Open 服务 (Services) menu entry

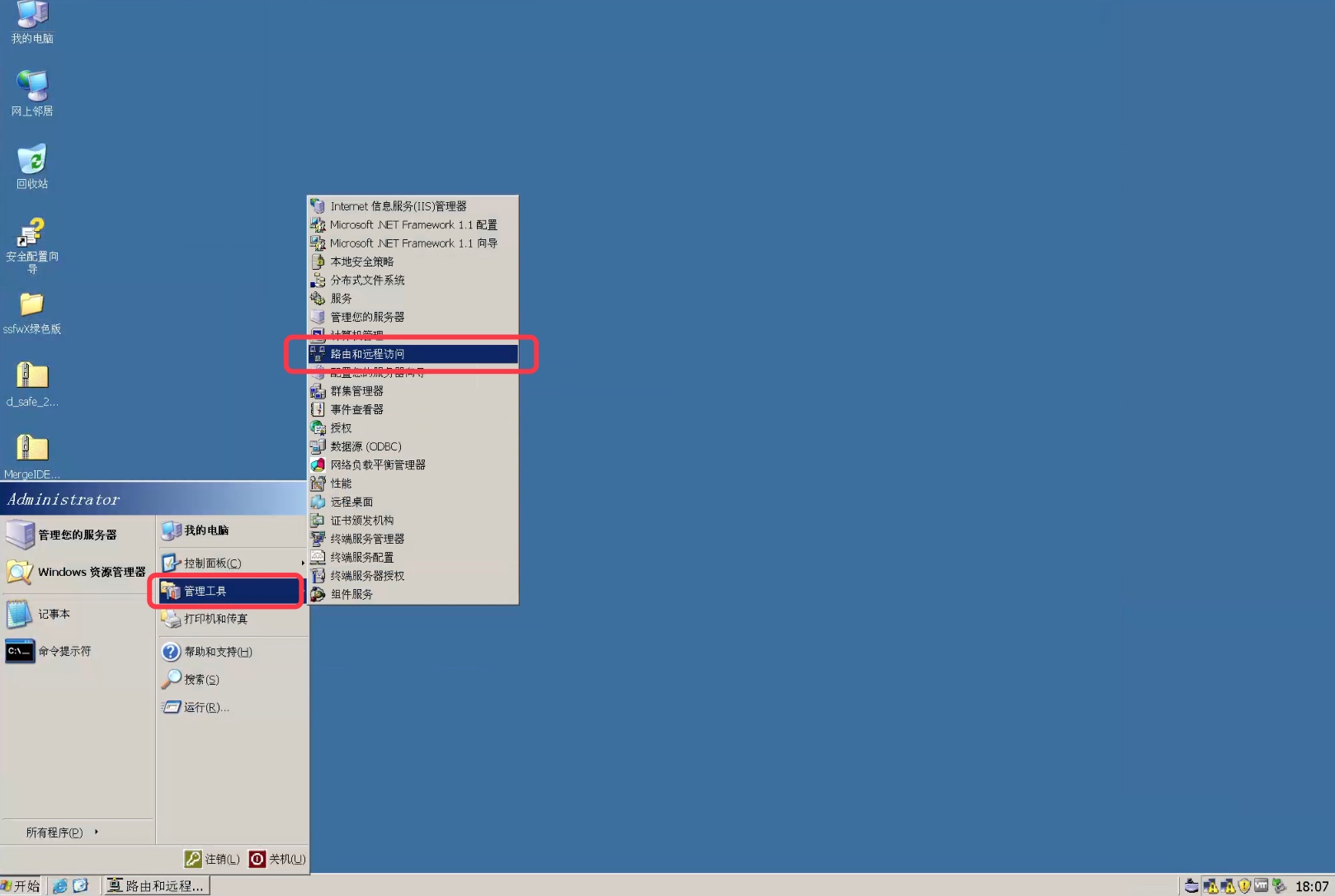pos(413,299)
